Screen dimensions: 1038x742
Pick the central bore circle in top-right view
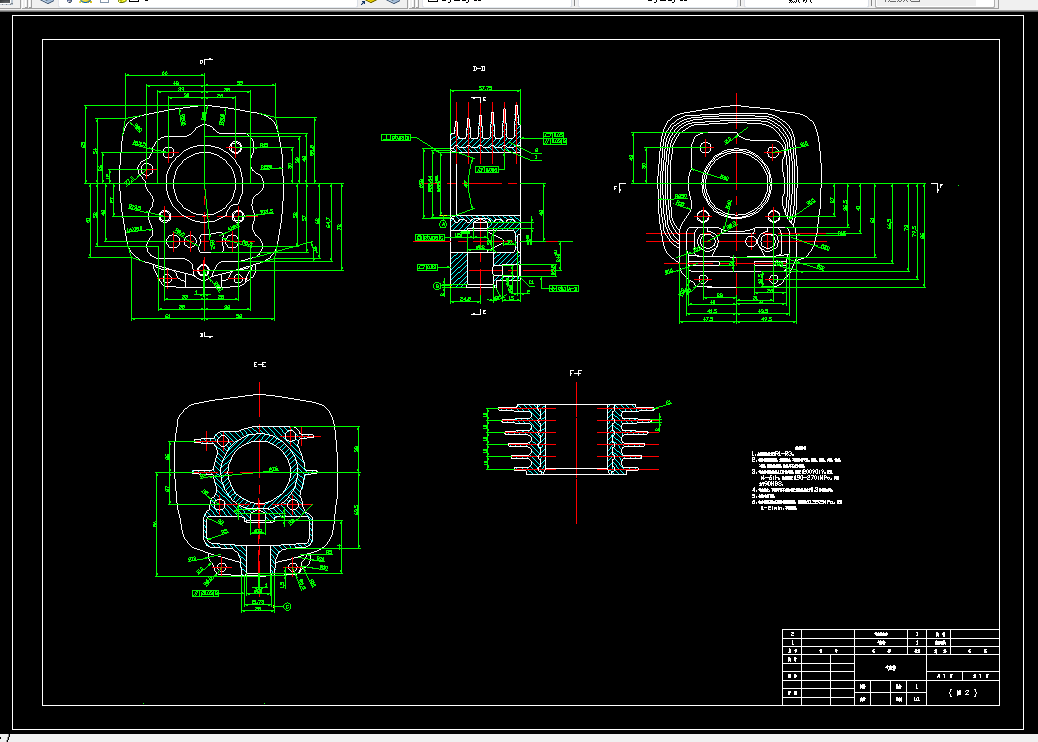click(737, 183)
